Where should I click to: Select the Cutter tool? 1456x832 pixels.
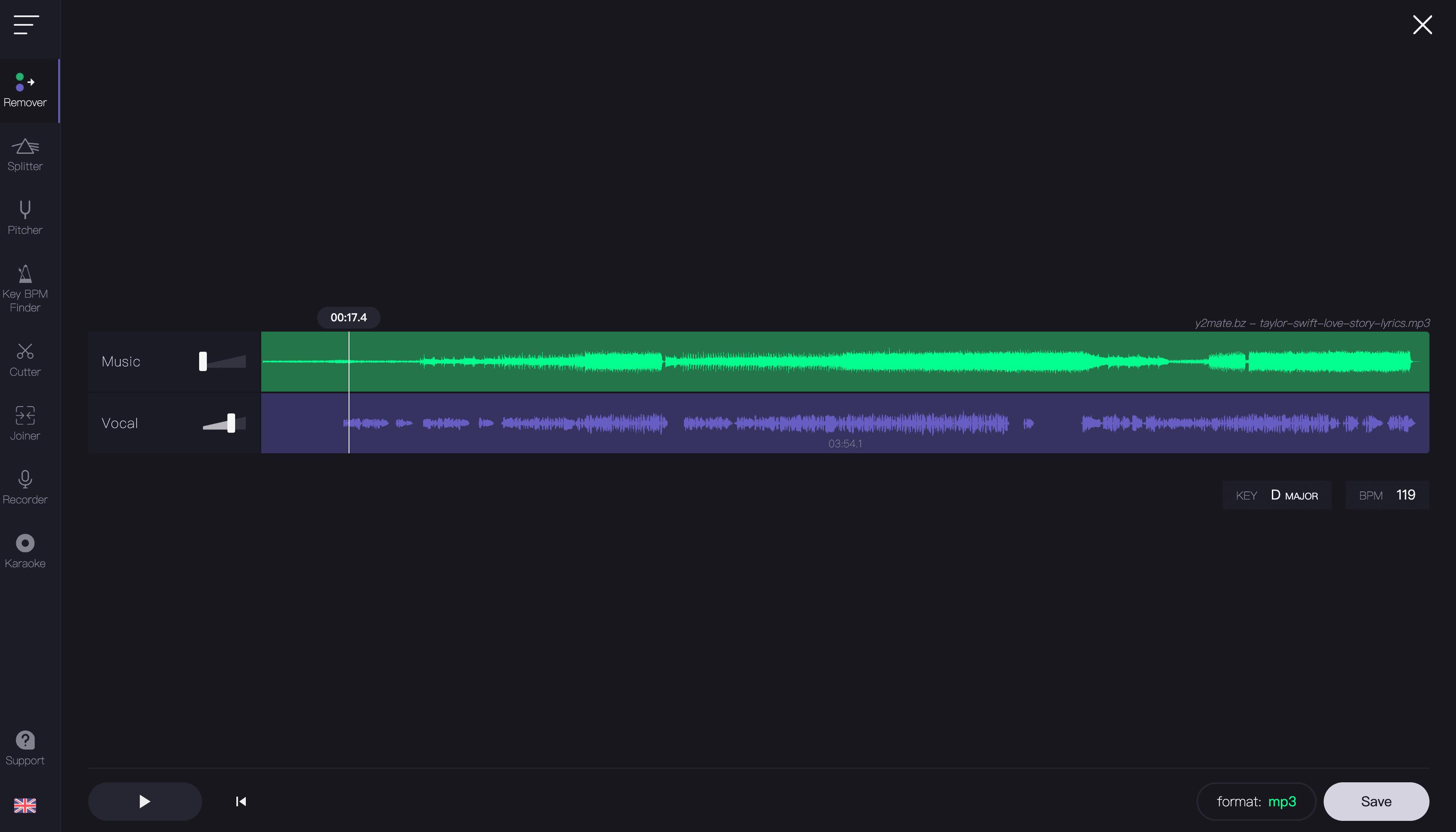point(26,359)
